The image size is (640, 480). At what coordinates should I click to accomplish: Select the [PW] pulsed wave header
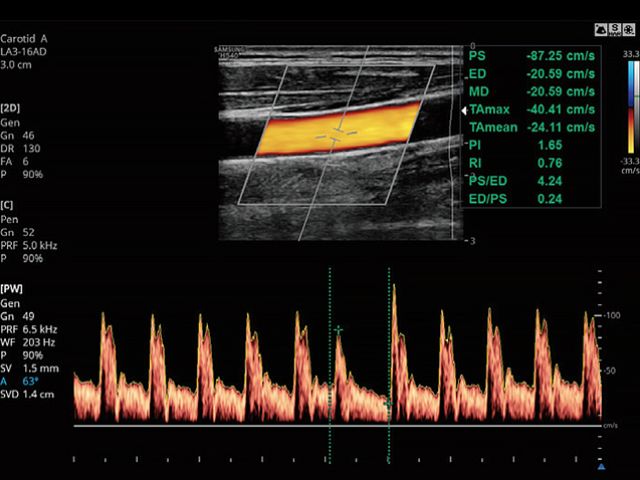13,288
